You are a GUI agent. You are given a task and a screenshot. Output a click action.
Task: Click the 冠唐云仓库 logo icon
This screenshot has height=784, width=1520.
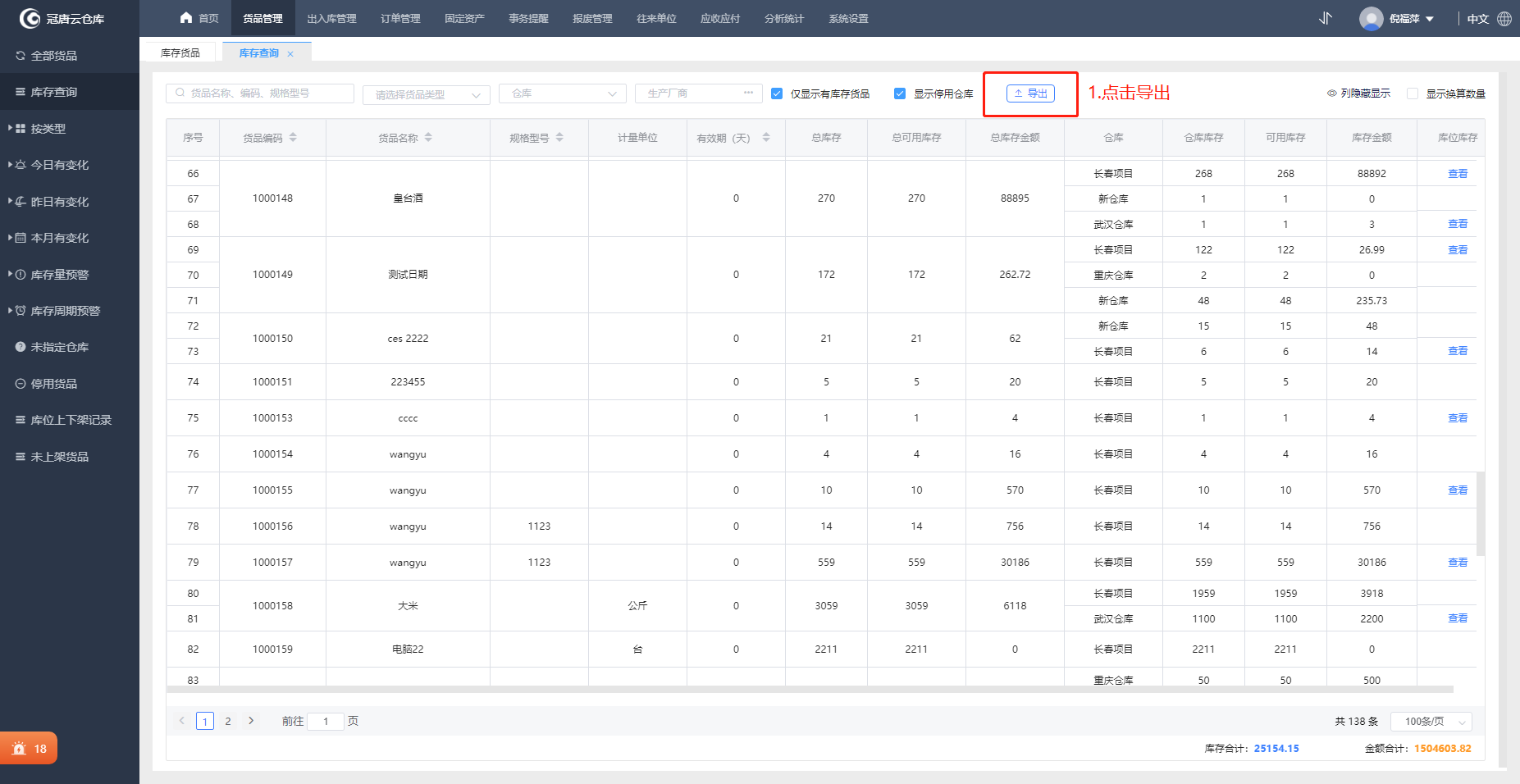30,18
